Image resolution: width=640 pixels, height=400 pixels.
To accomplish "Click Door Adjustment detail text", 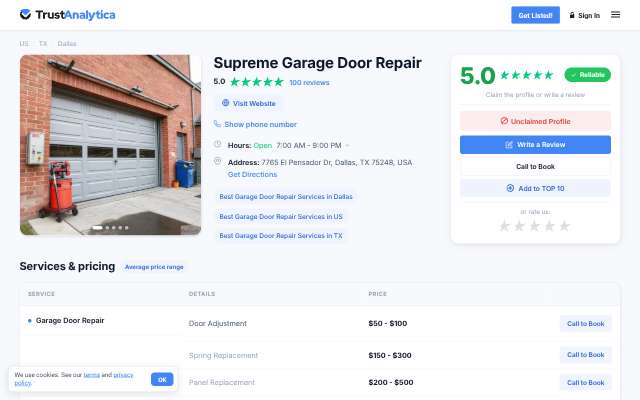I will tap(218, 323).
